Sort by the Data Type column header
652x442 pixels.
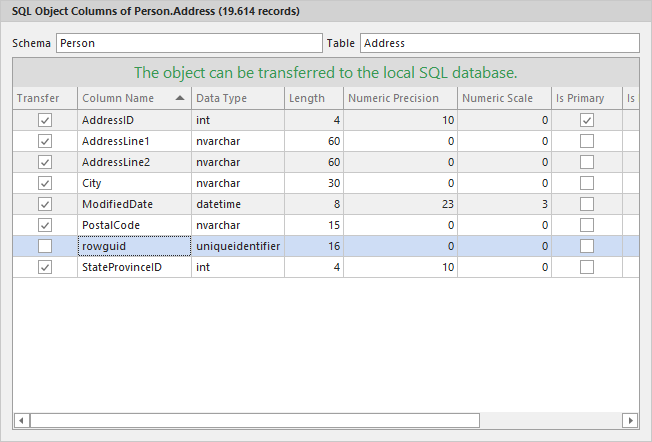tap(236, 98)
